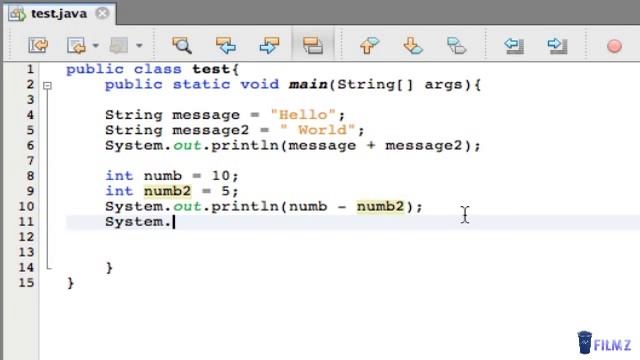640x360 pixels.
Task: Switch to the test.java tab
Action: coord(58,13)
